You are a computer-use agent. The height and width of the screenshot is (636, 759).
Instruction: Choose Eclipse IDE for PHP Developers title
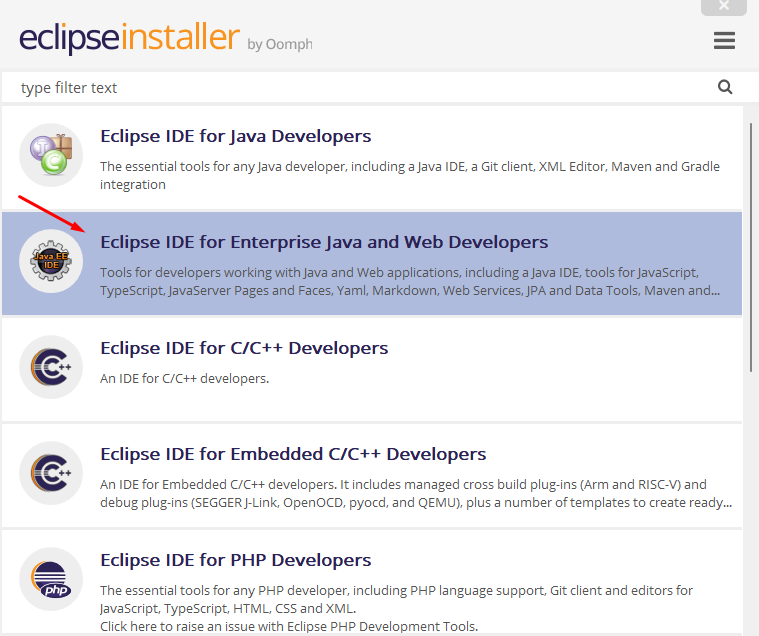tap(236, 560)
